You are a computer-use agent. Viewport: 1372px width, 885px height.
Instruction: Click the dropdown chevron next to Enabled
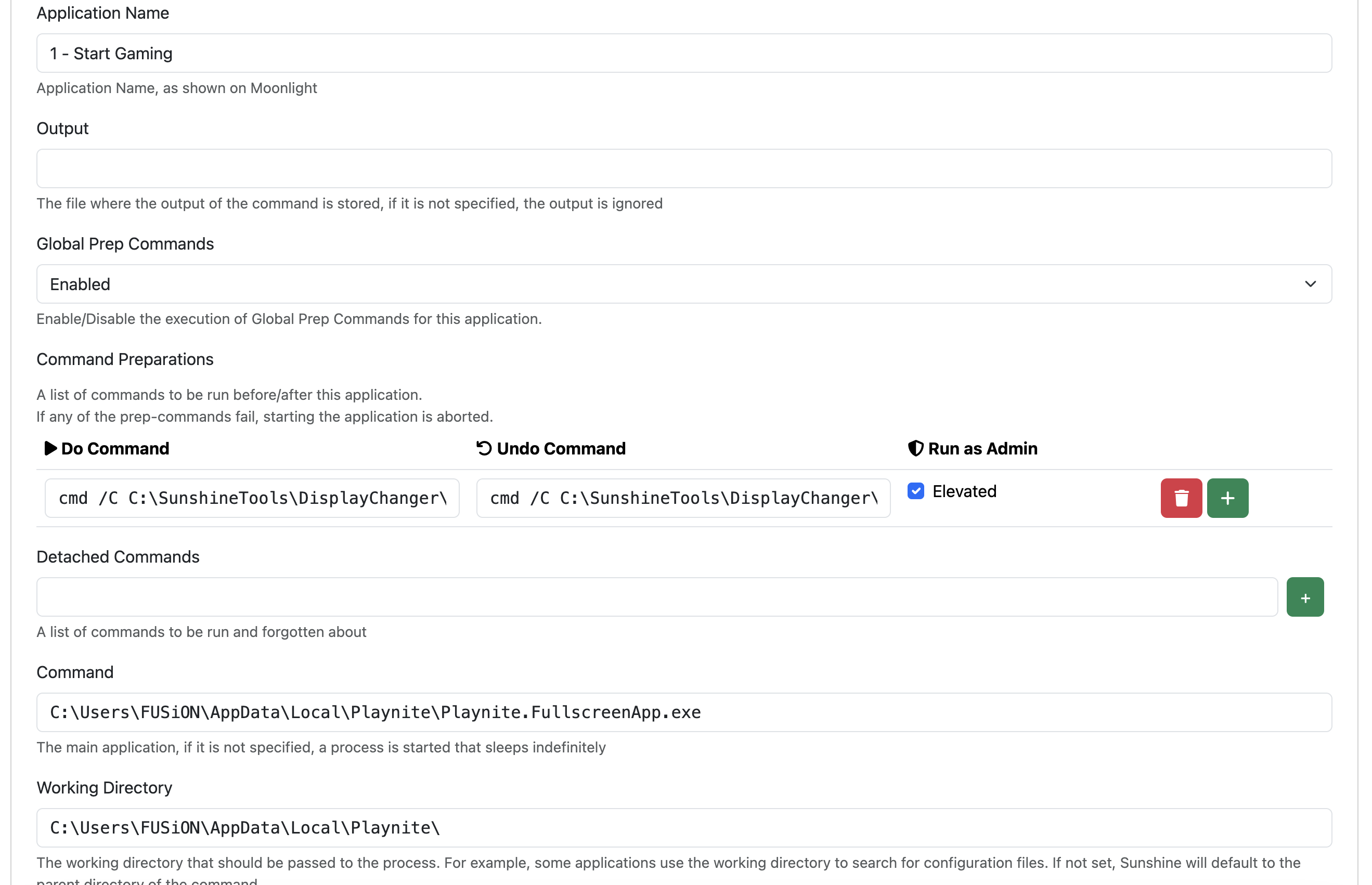pyautogui.click(x=1310, y=284)
